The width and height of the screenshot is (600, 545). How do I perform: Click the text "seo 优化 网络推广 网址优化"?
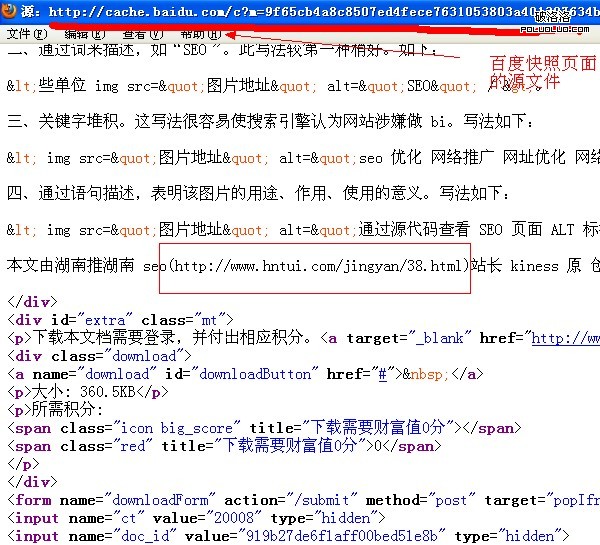[462, 157]
